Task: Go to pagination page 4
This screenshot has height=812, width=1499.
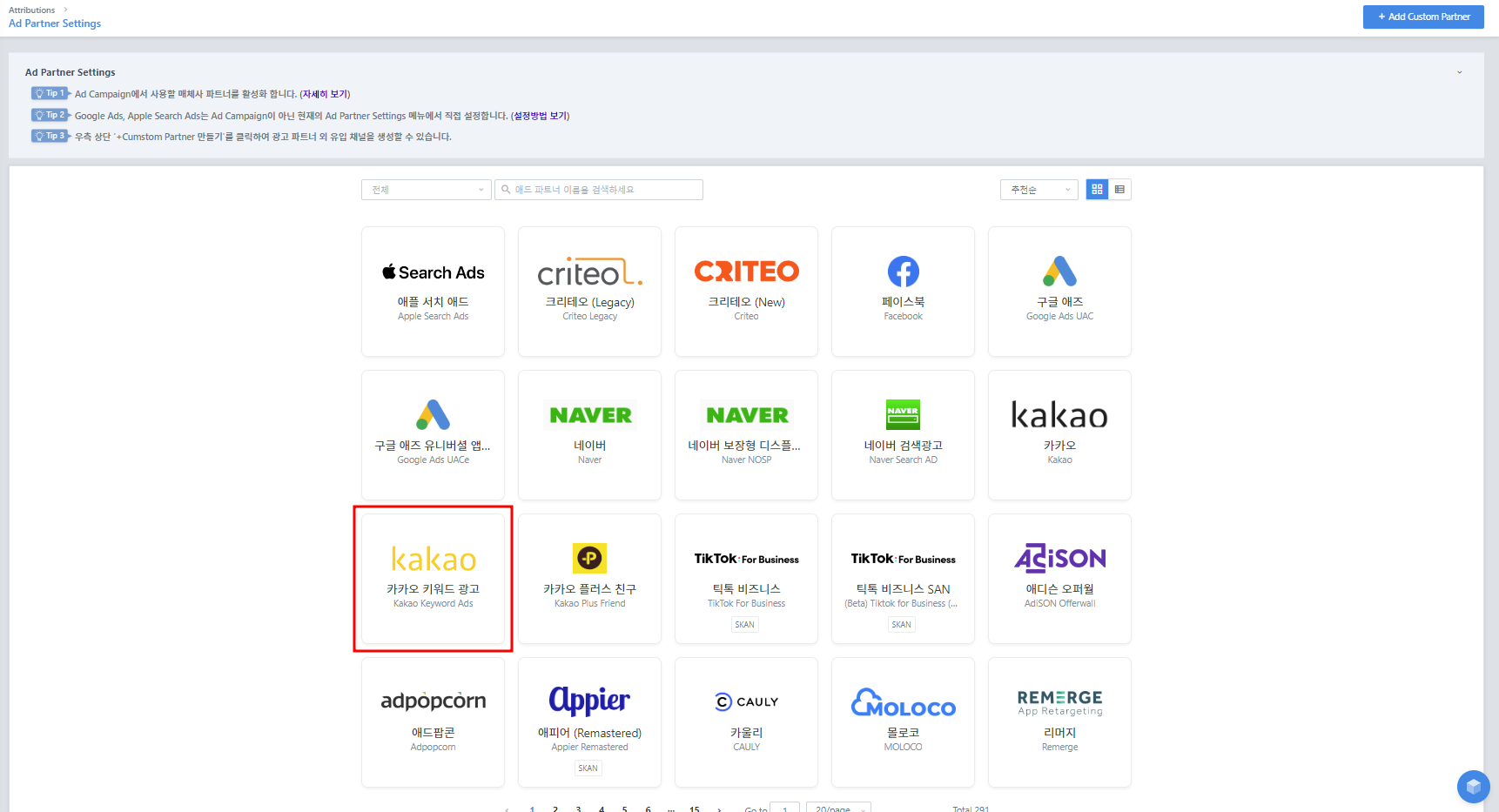Action: coord(602,809)
